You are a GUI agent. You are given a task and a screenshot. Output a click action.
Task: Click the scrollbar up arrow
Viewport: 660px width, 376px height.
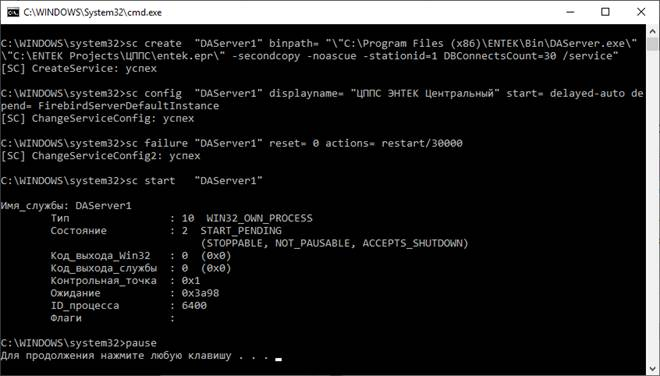653,31
